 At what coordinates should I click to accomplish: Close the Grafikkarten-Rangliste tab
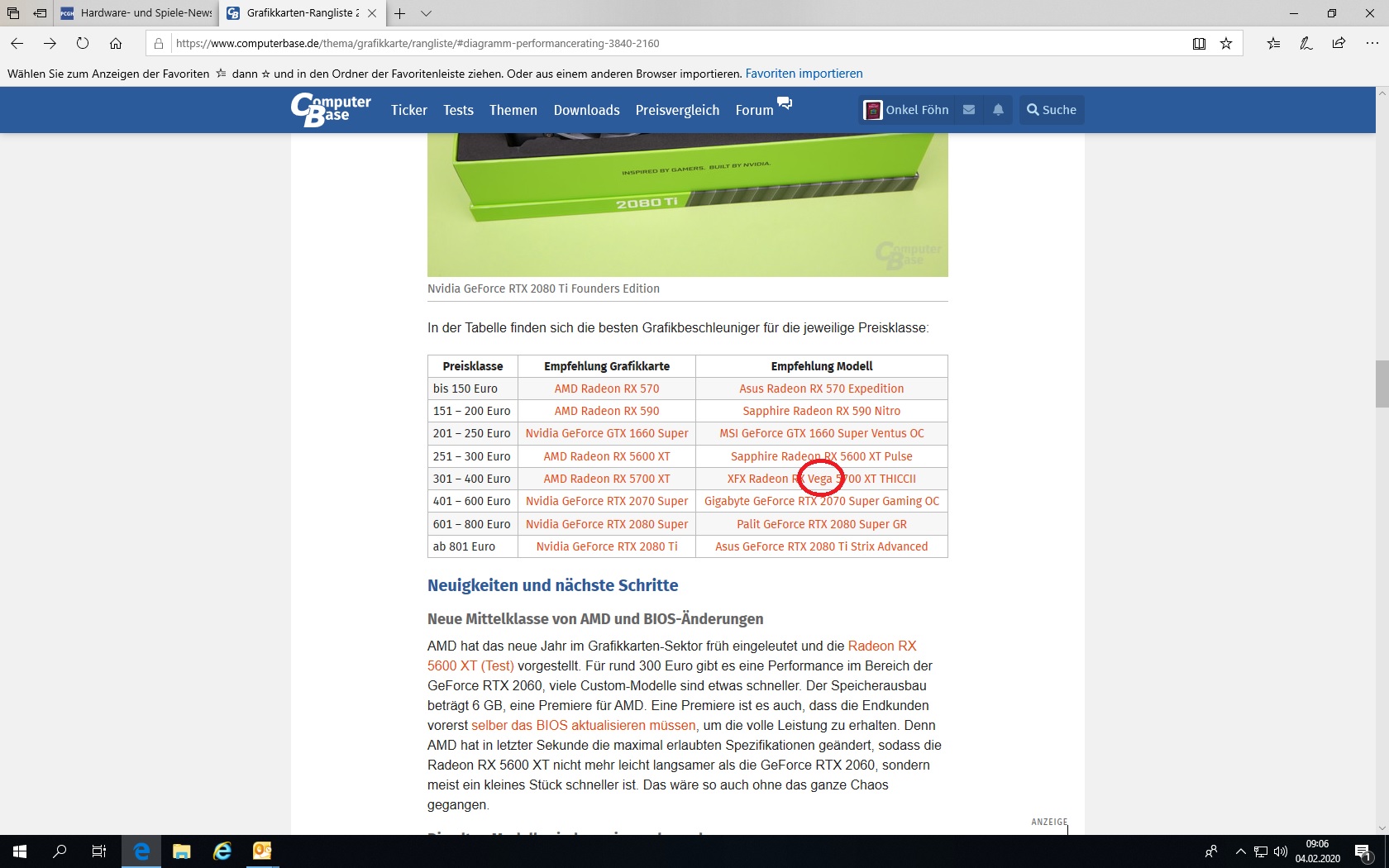point(372,13)
